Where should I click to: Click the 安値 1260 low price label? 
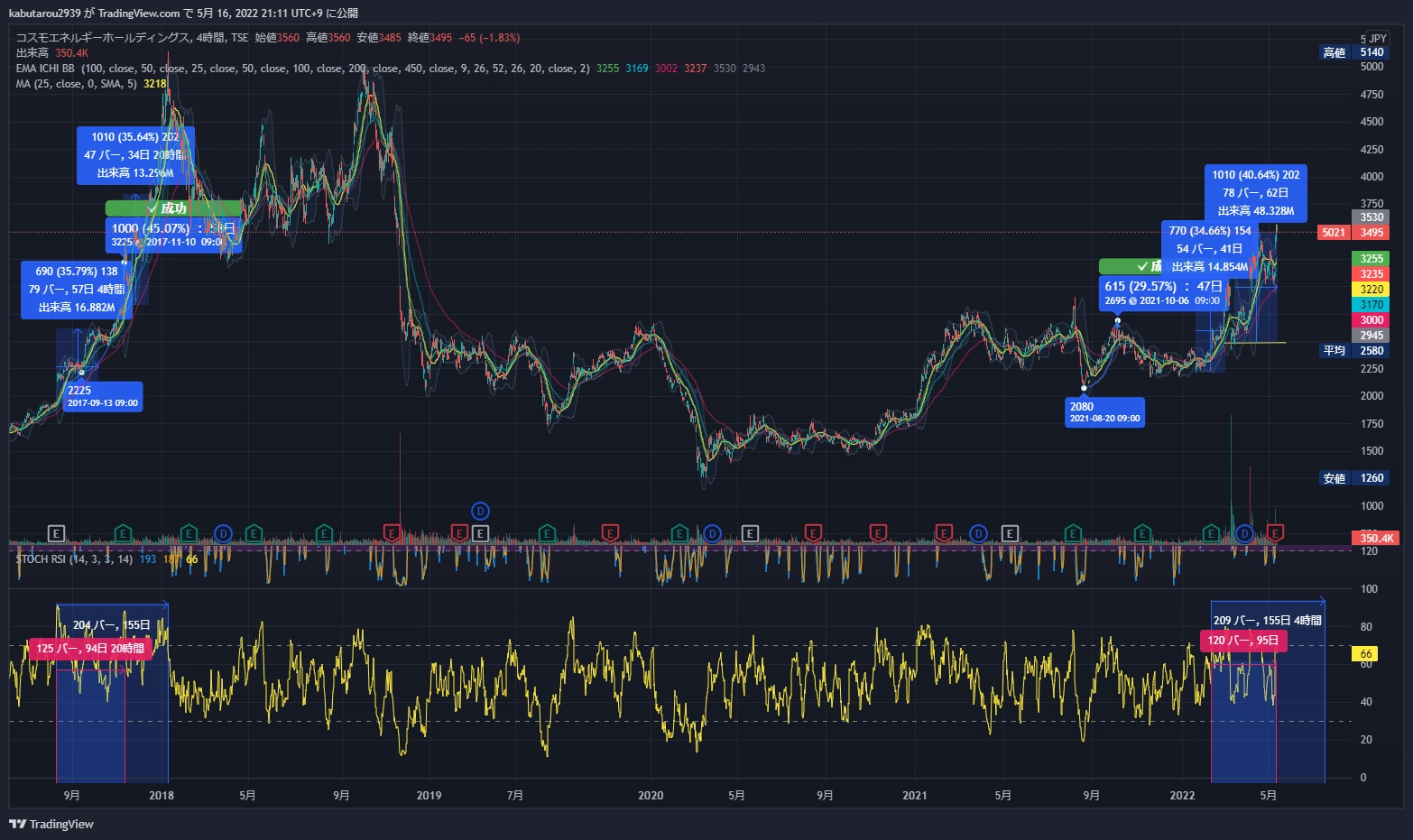pos(1353,478)
